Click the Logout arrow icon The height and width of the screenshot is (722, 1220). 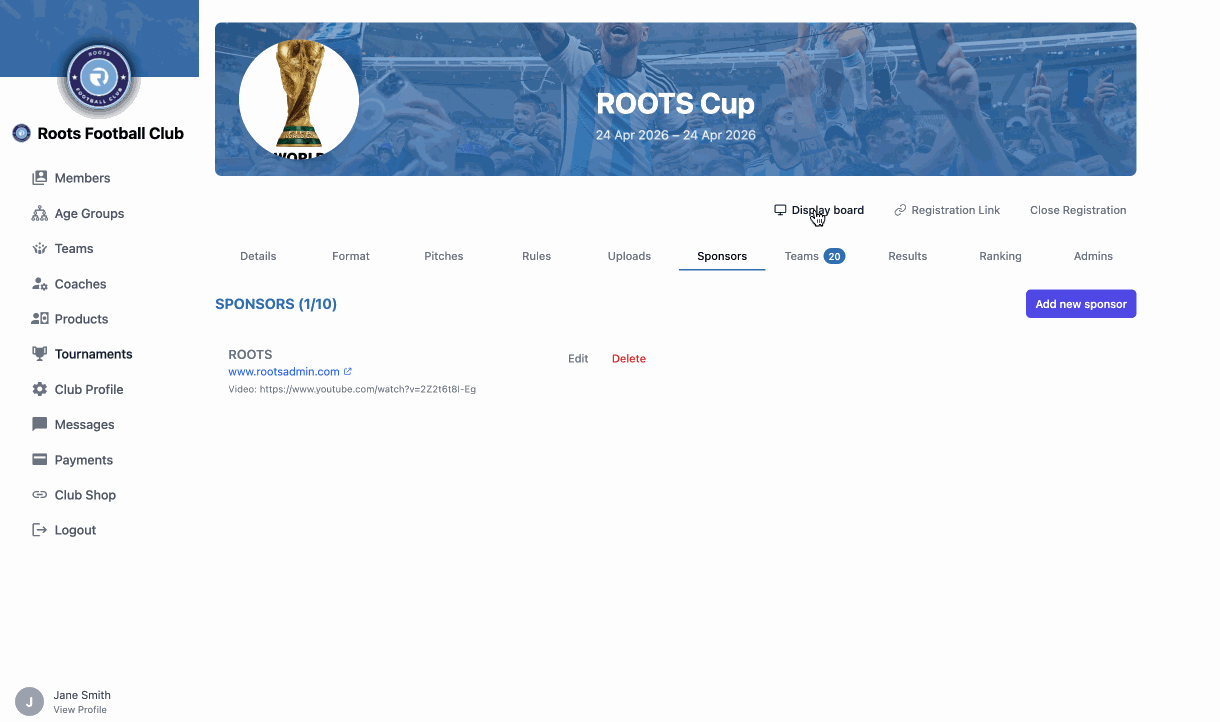pyautogui.click(x=40, y=530)
